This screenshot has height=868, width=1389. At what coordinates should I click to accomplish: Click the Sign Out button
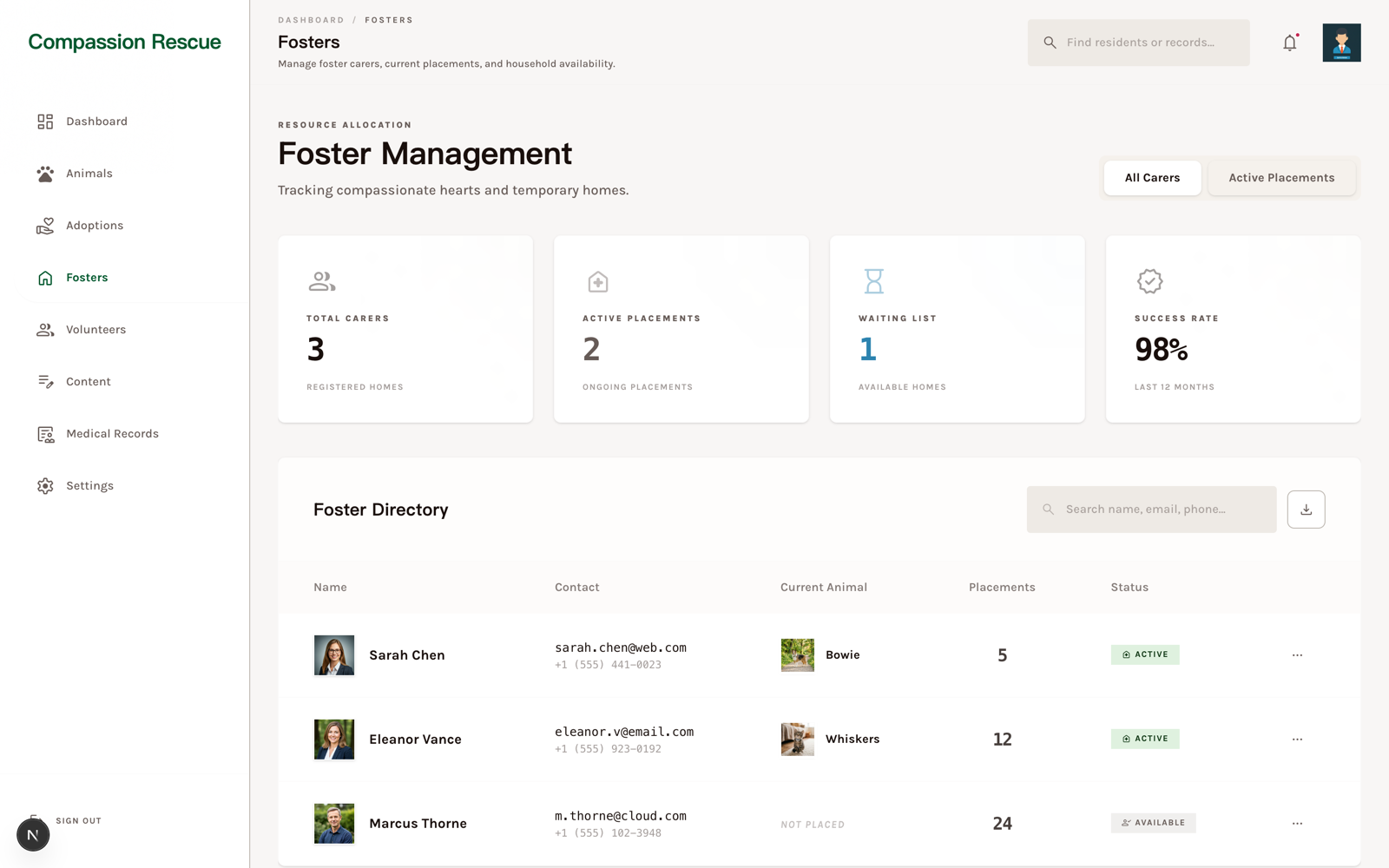point(78,820)
